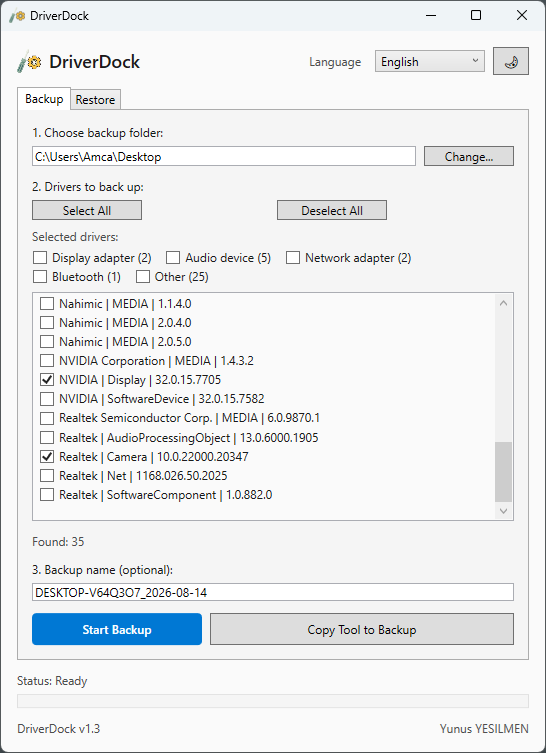Check the Display adapter (2) category box
Viewport: 546px width, 753px height.
coord(40,258)
